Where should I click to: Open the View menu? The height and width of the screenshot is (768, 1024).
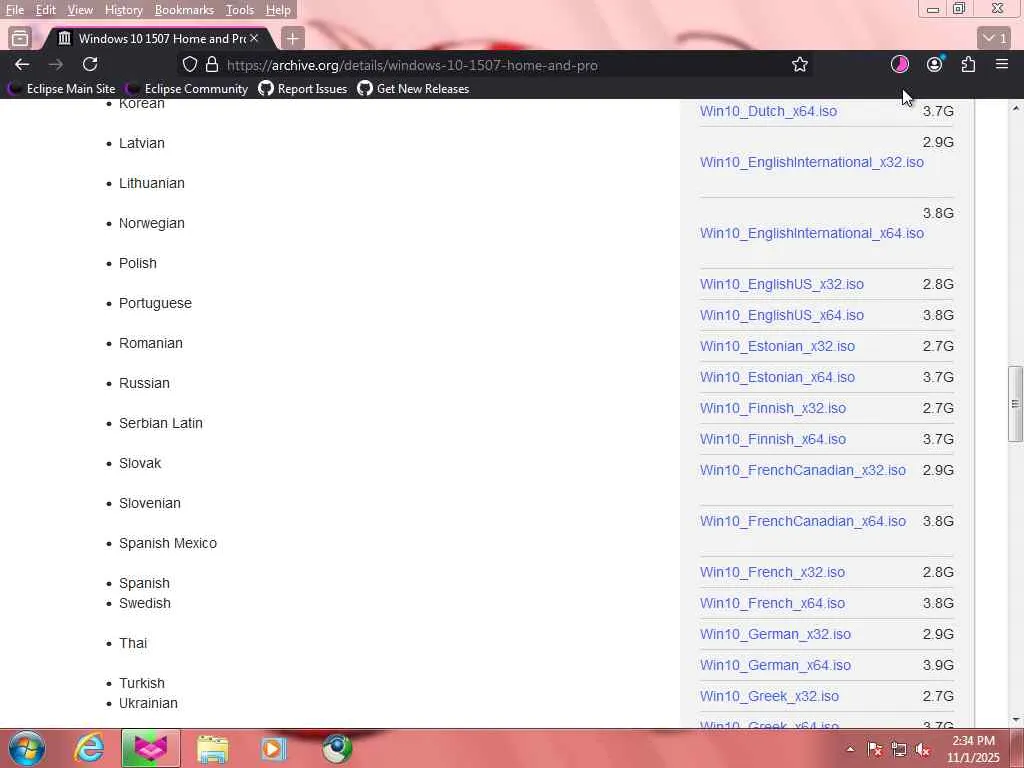coord(80,10)
